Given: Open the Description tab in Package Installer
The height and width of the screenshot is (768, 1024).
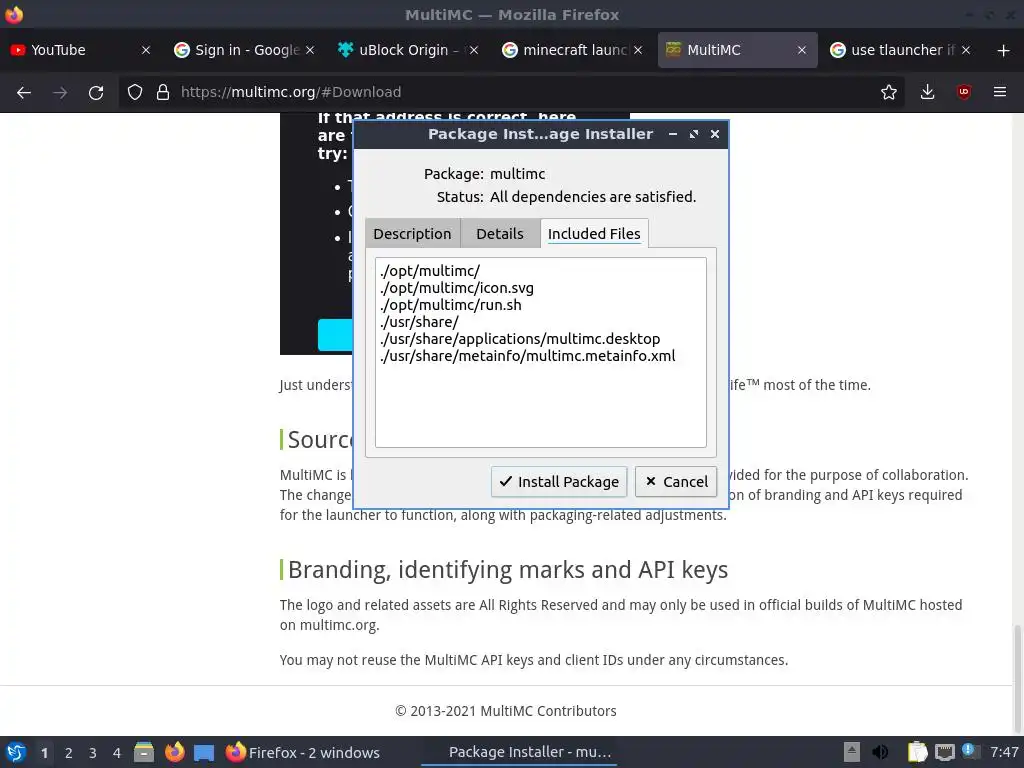Looking at the screenshot, I should [x=412, y=234].
